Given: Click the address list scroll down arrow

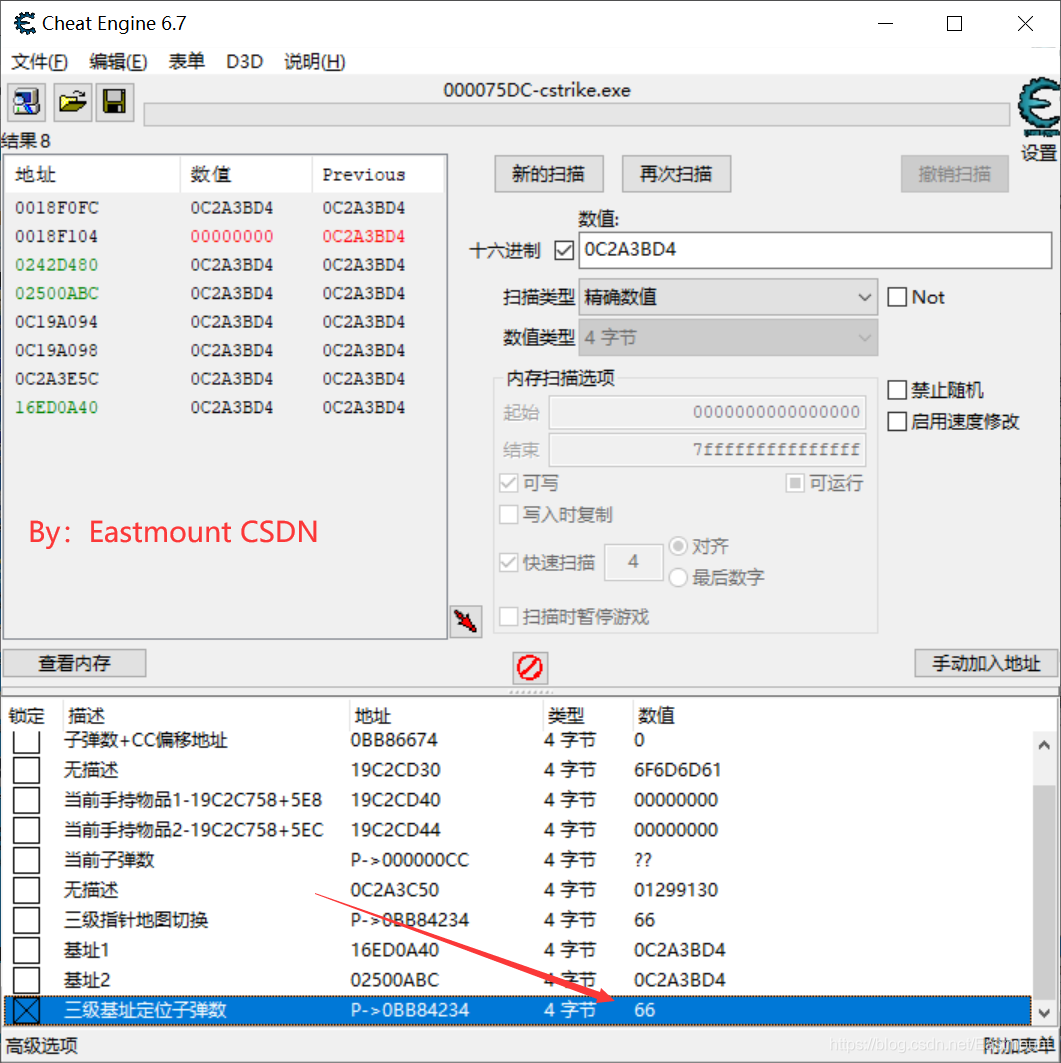Looking at the screenshot, I should [1044, 1013].
